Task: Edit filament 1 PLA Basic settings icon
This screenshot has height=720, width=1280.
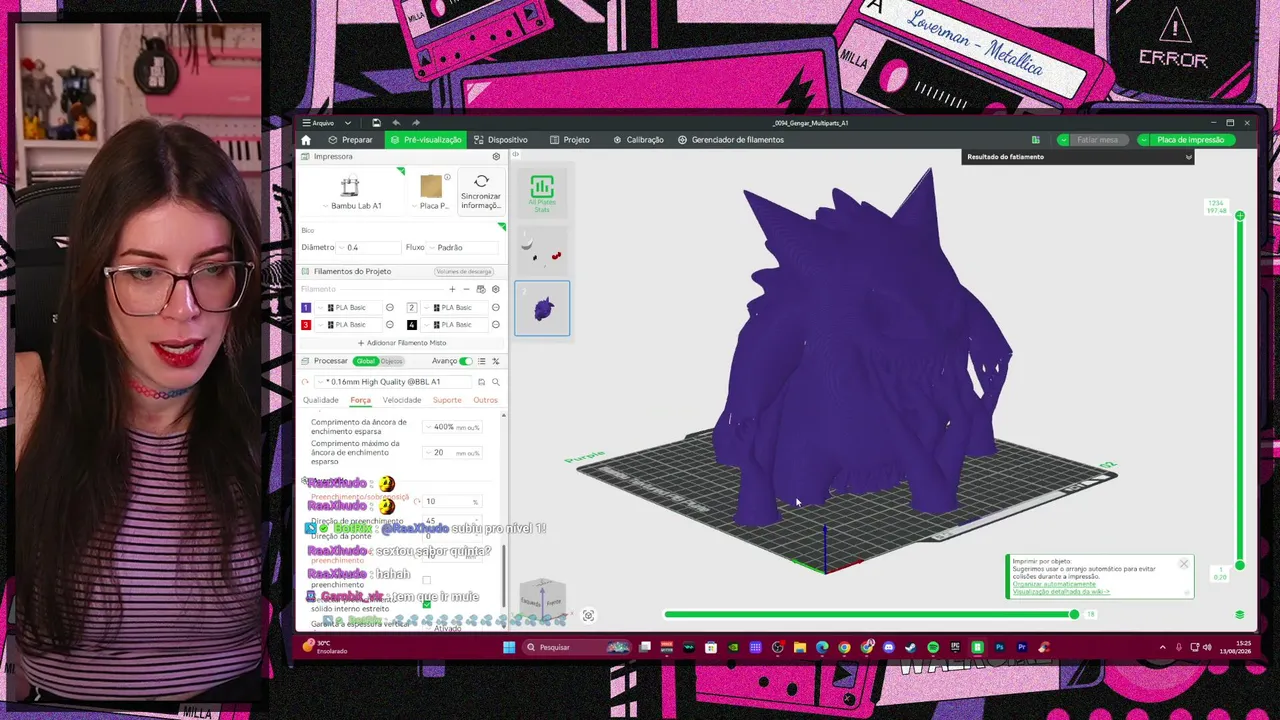Action: (x=390, y=308)
